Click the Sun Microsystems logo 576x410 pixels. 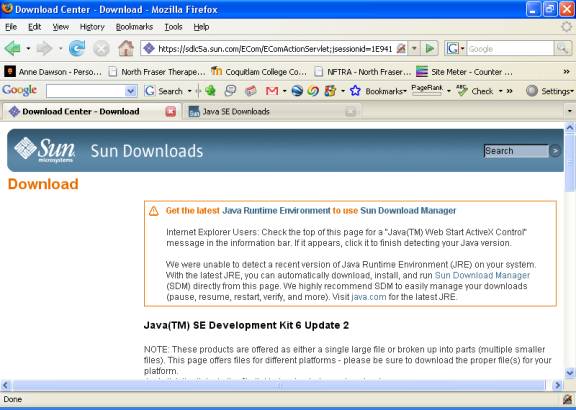[x=44, y=150]
